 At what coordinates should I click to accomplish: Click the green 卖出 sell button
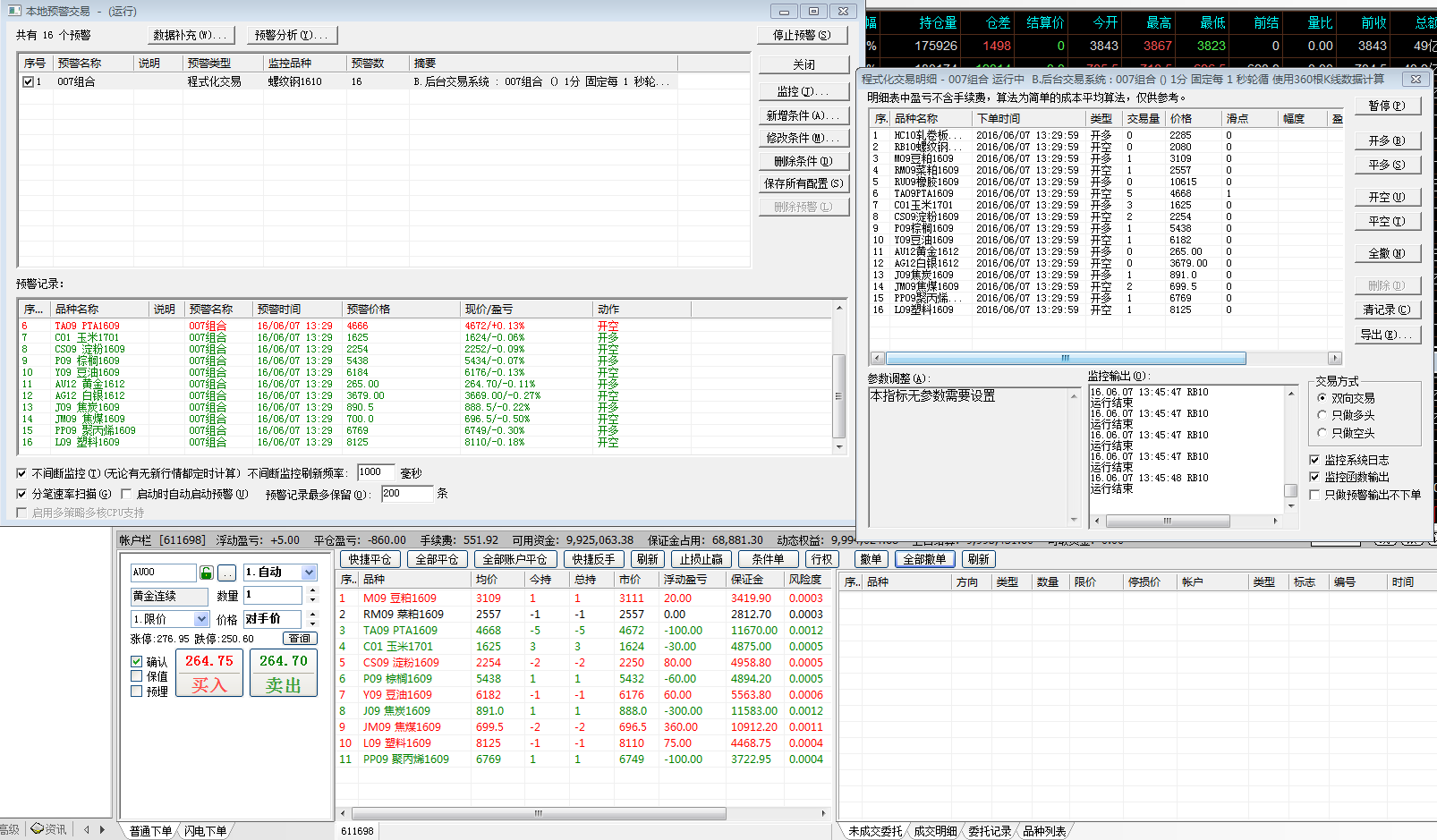(x=284, y=673)
